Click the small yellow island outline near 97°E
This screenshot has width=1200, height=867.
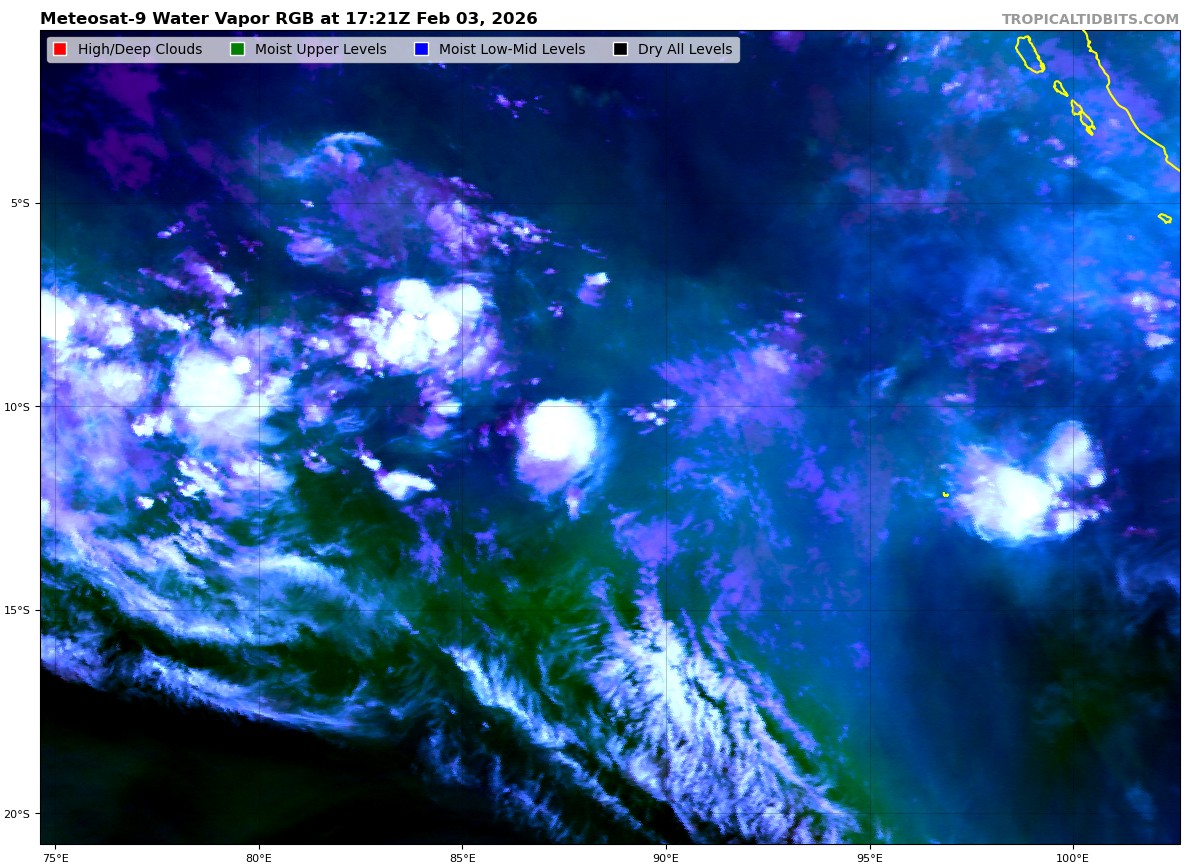pos(946,494)
